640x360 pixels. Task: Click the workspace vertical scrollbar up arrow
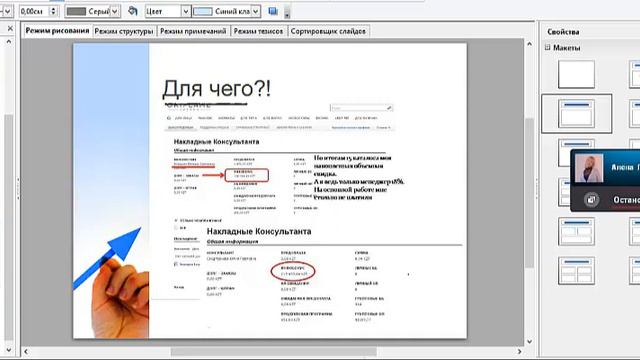pos(529,44)
